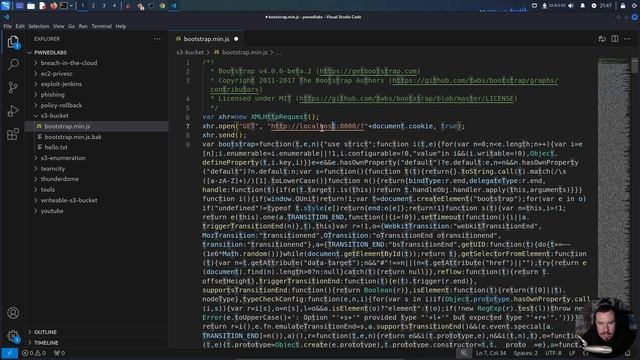Open the Extensions view icon
Image resolution: width=640 pixels, height=360 pixels.
[x=13, y=134]
